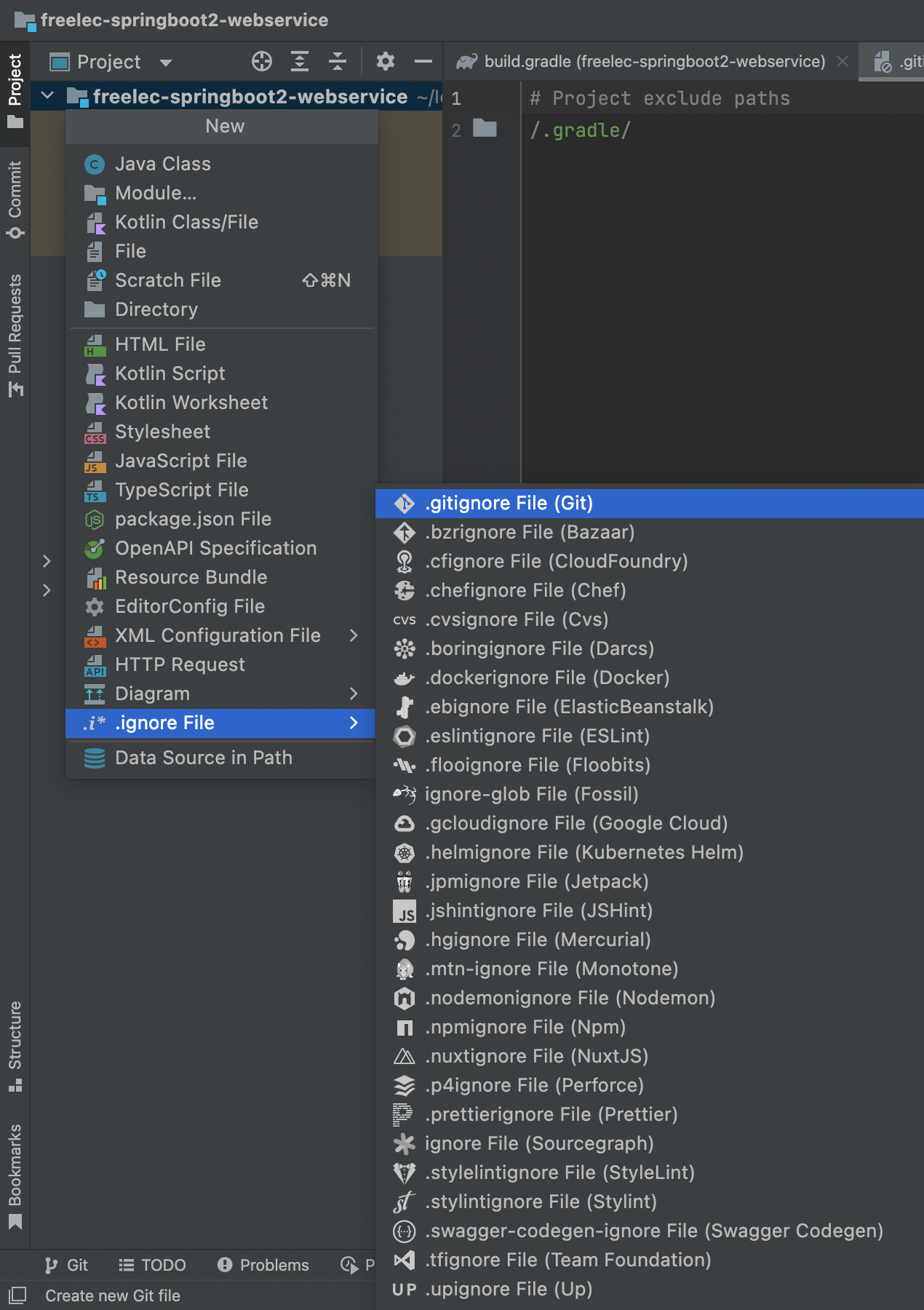924x1310 pixels.
Task: Select .helmignore File (Kubernetes Helm)
Action: pyautogui.click(x=650, y=852)
